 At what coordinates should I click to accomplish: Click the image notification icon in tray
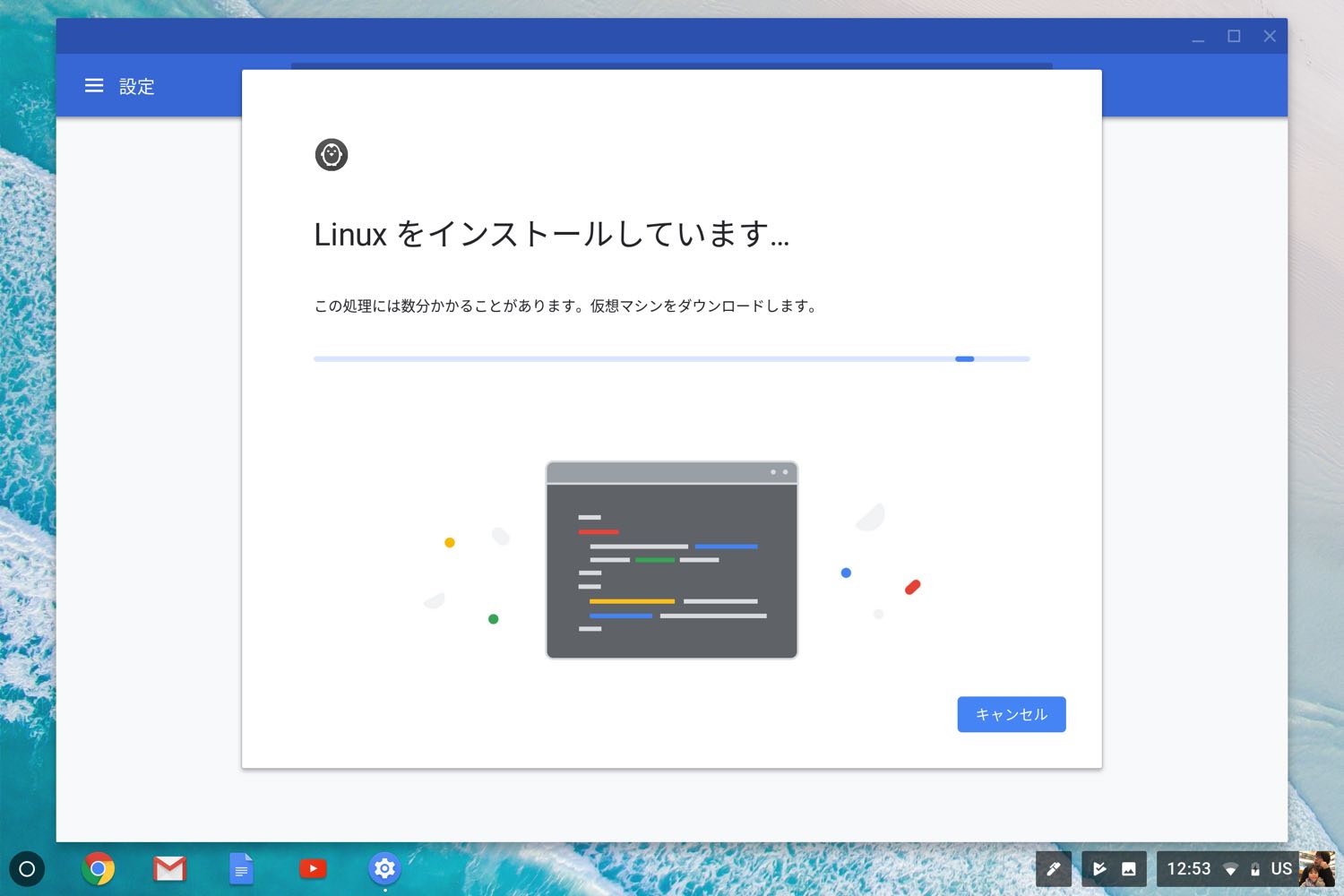pyautogui.click(x=1129, y=868)
